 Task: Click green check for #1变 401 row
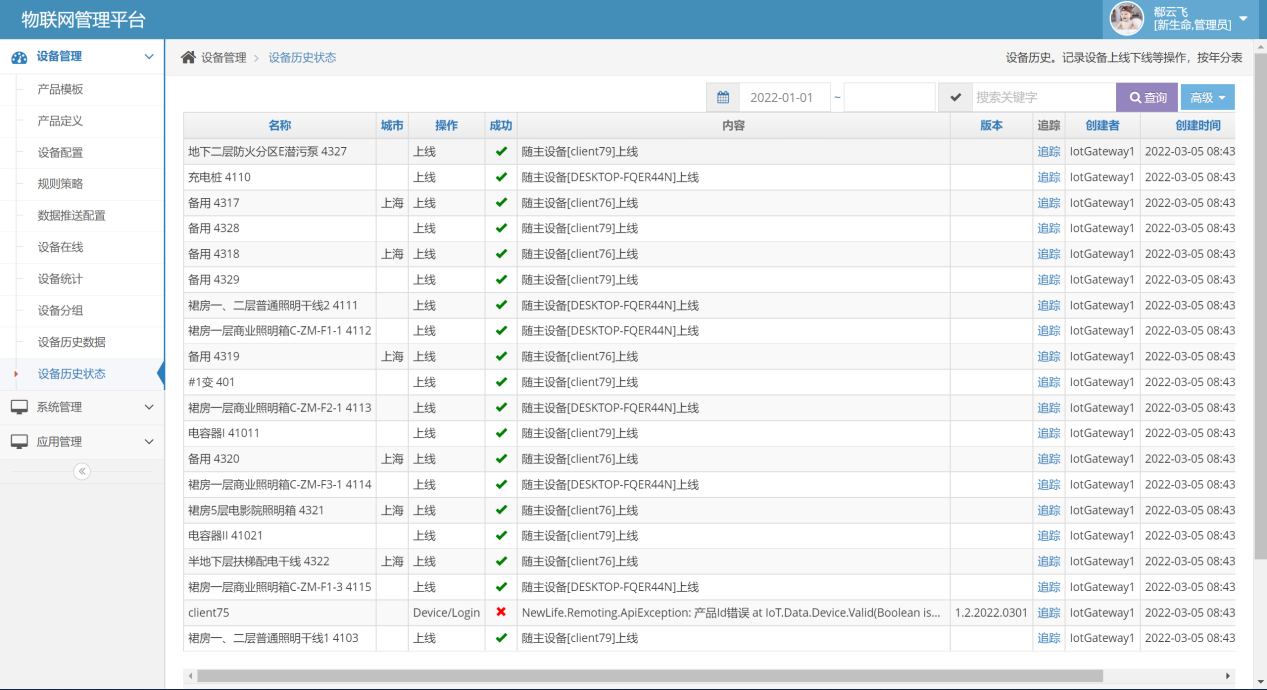point(501,382)
